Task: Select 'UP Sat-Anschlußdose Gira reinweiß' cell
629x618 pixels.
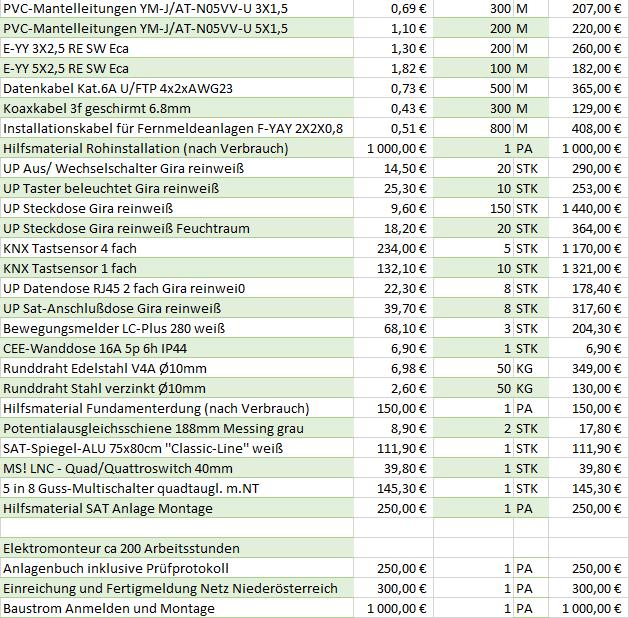Action: pyautogui.click(x=177, y=308)
